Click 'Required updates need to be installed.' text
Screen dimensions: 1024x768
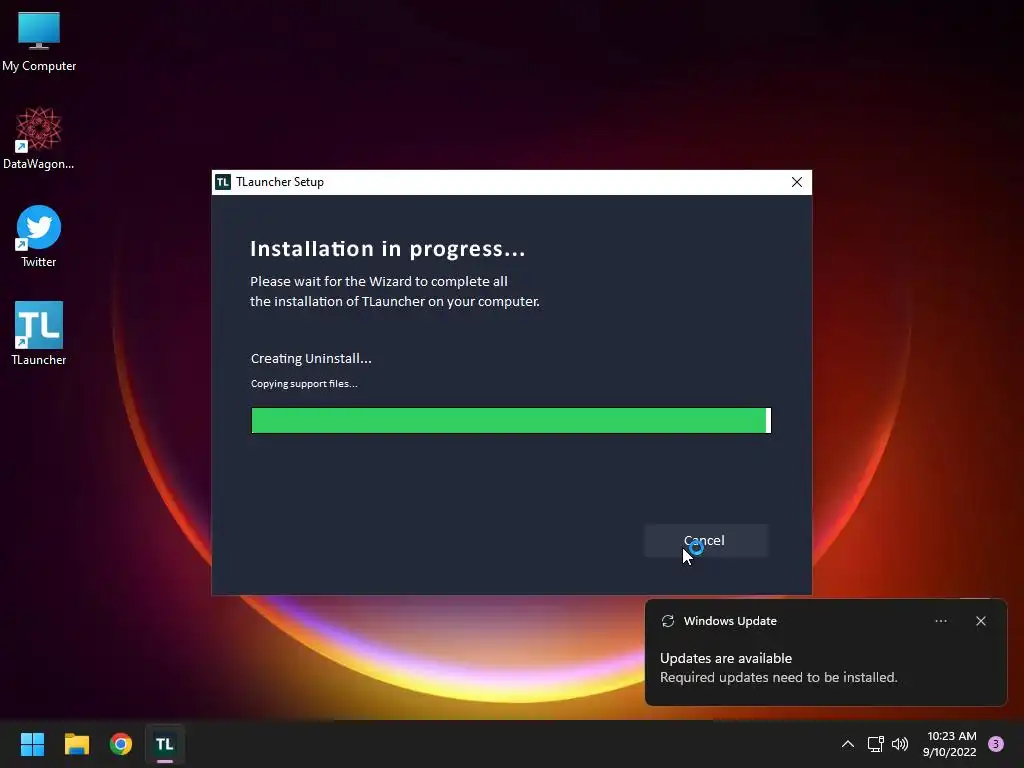(778, 678)
